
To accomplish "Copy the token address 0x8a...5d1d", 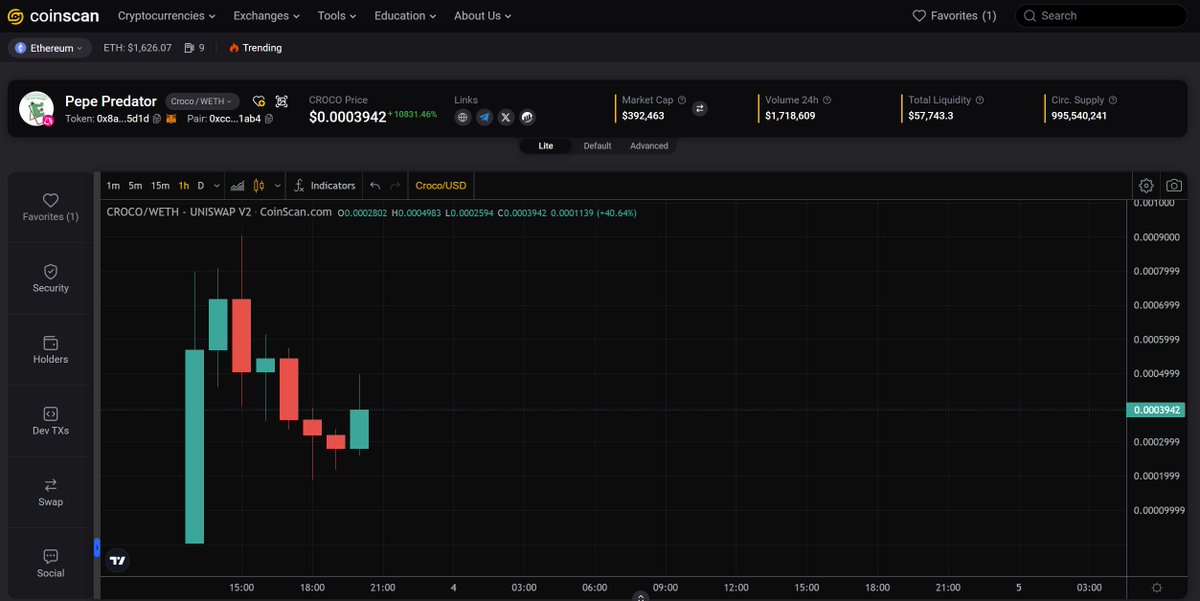I will pos(157,118).
